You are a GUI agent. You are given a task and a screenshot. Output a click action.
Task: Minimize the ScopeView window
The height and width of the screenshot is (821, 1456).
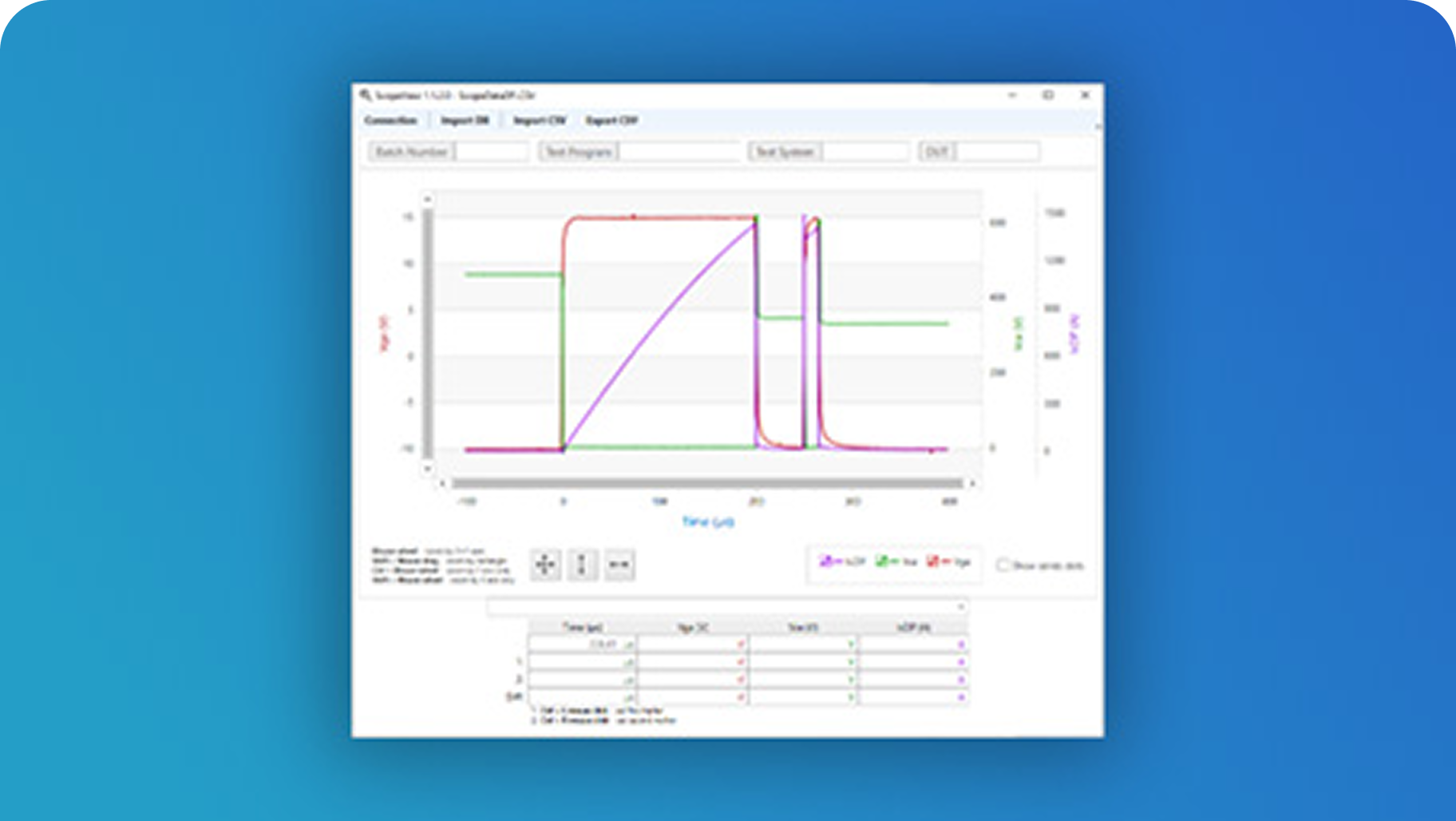coord(1012,95)
